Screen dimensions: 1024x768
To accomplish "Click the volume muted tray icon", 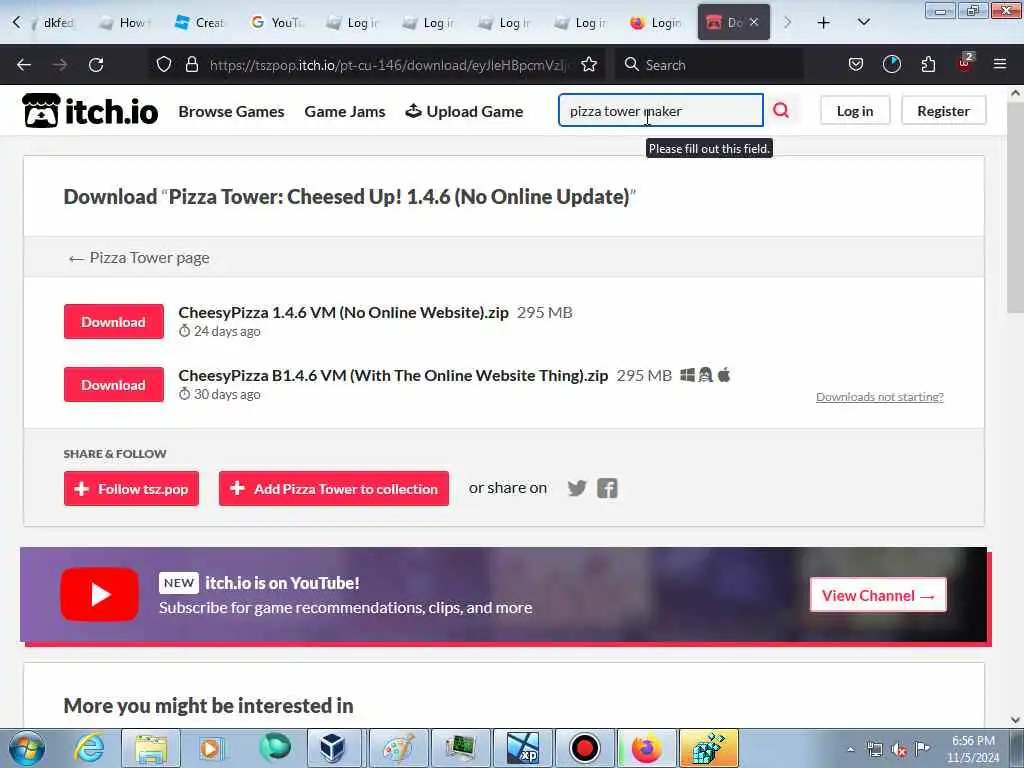I will [899, 750].
